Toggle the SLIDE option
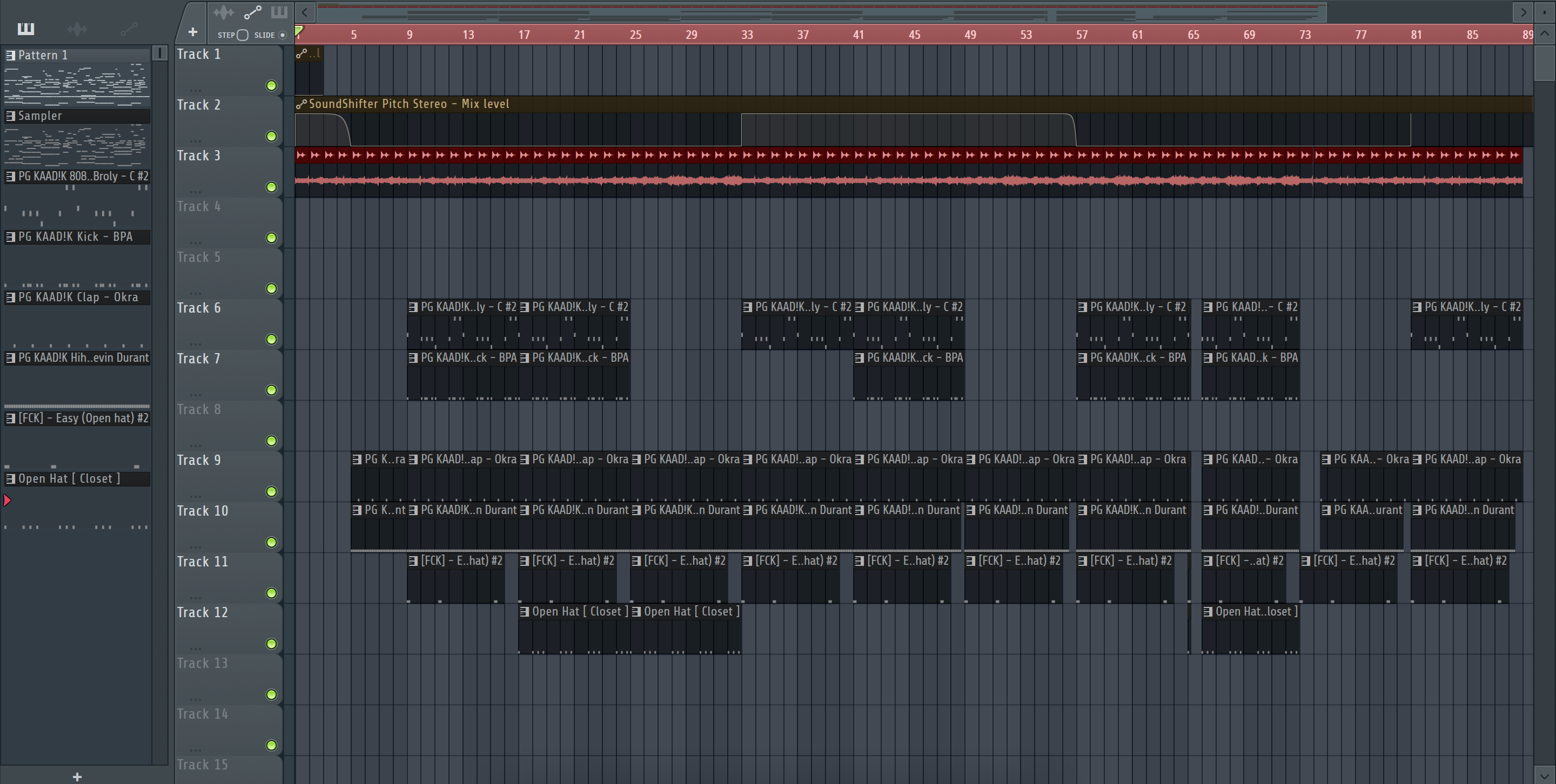The width and height of the screenshot is (1556, 784). [x=281, y=35]
